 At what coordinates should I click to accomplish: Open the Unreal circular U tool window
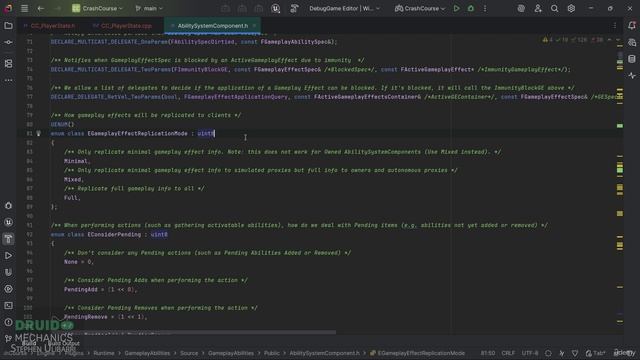click(x=8, y=222)
